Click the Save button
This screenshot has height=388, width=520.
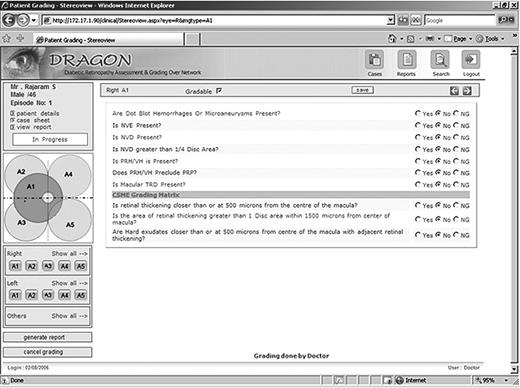pyautogui.click(x=363, y=90)
